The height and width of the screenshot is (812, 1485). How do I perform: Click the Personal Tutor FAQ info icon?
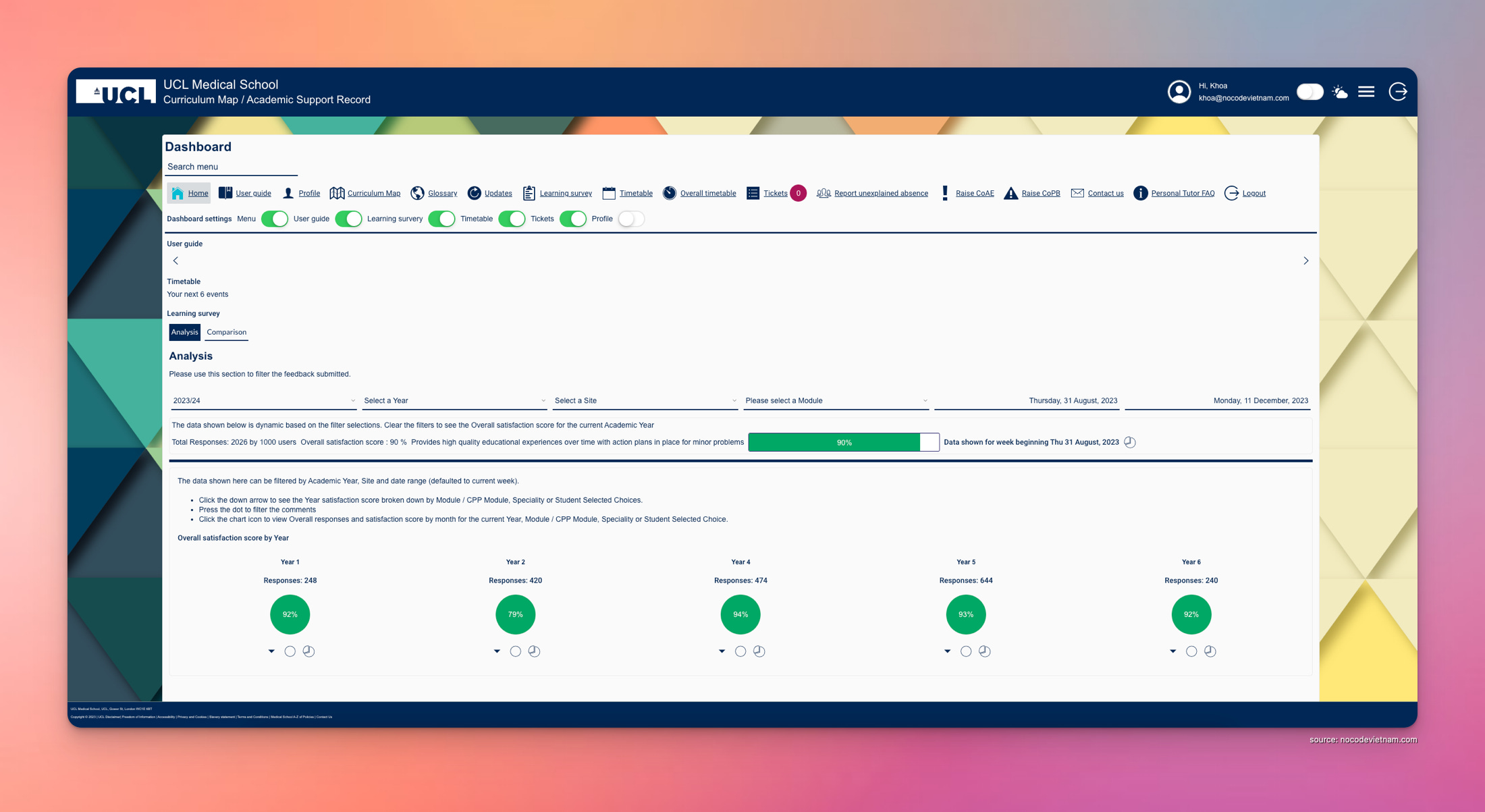click(x=1140, y=193)
